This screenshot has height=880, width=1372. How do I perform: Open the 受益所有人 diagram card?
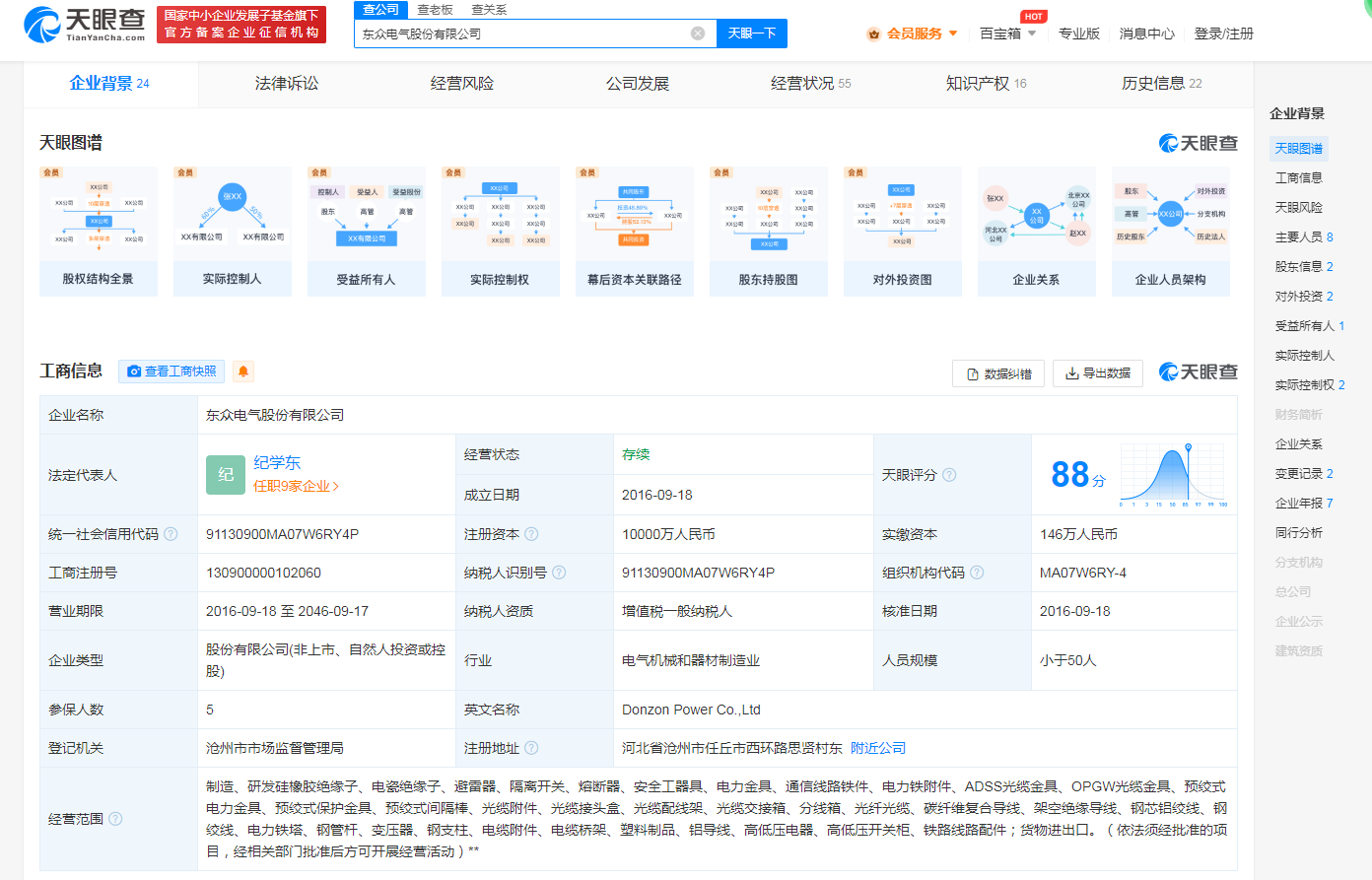[367, 232]
